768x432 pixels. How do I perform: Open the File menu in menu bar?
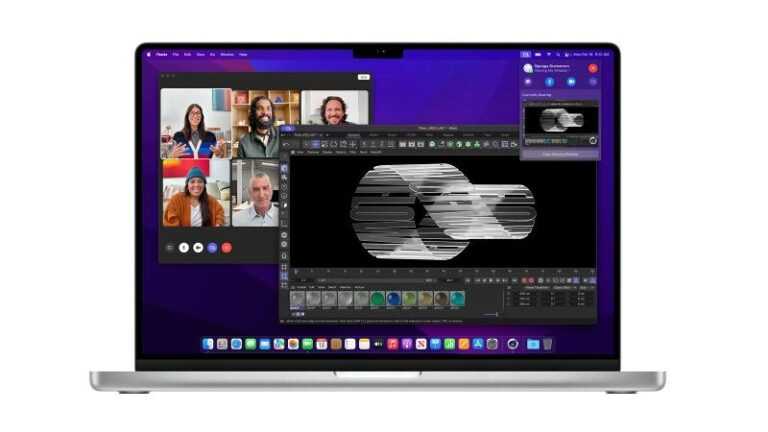point(175,54)
